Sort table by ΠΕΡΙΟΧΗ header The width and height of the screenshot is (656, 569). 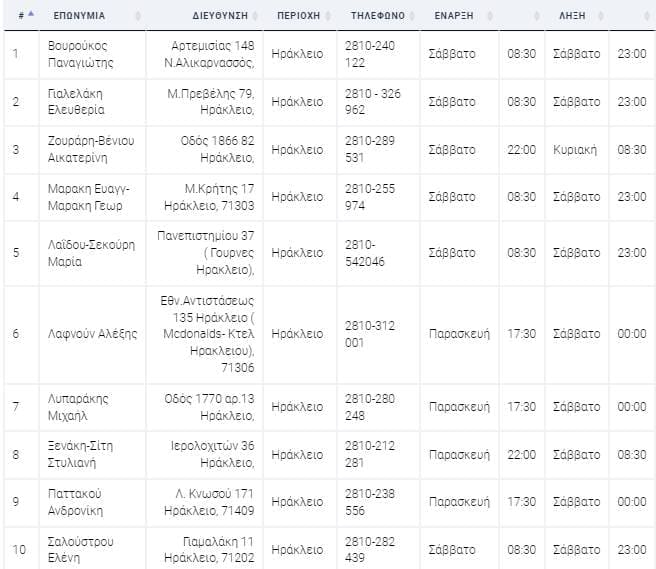pyautogui.click(x=298, y=16)
